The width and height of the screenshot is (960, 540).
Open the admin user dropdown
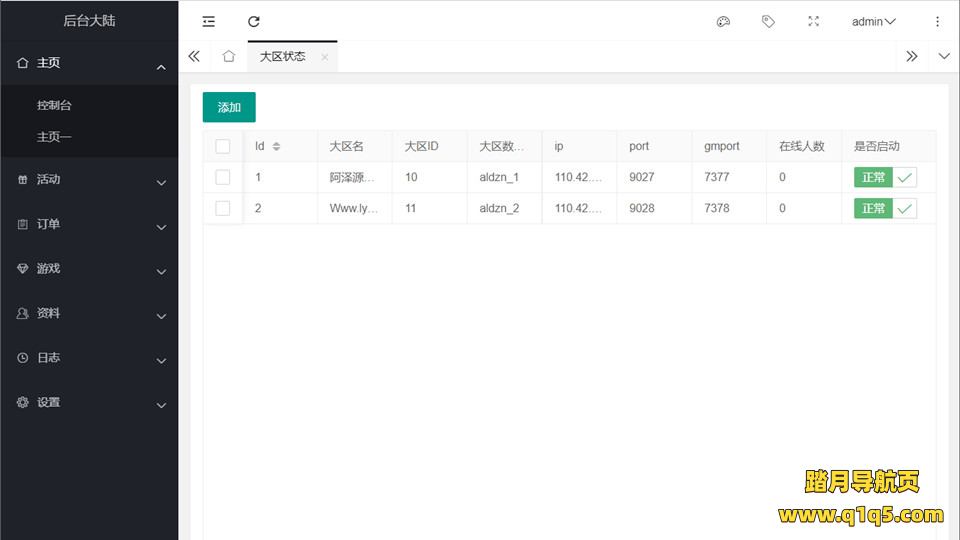coord(873,21)
